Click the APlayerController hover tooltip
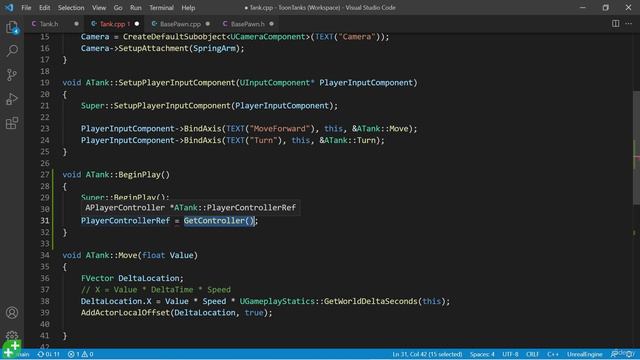 pos(191,208)
